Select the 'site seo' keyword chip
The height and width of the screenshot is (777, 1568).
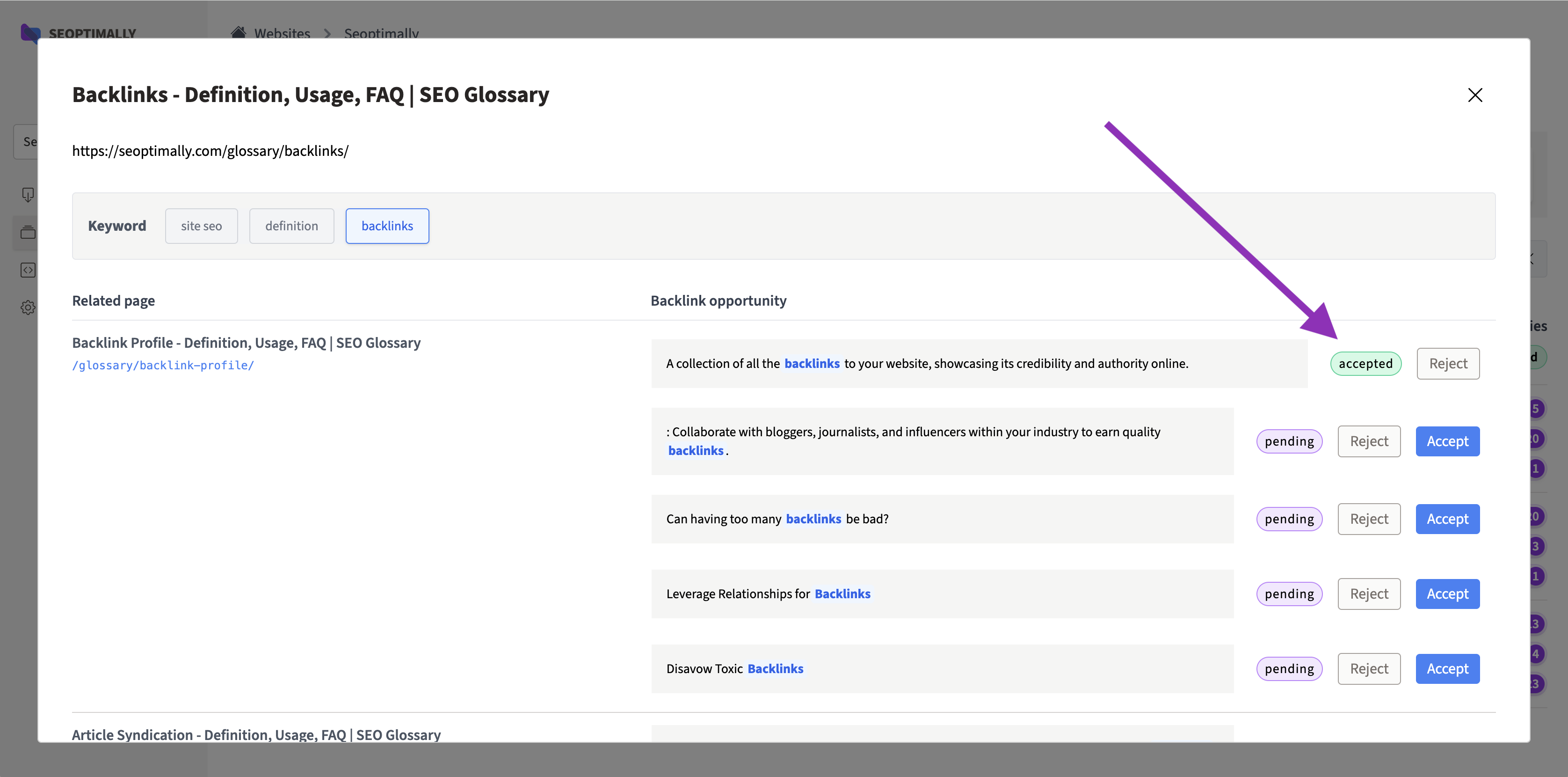click(201, 226)
